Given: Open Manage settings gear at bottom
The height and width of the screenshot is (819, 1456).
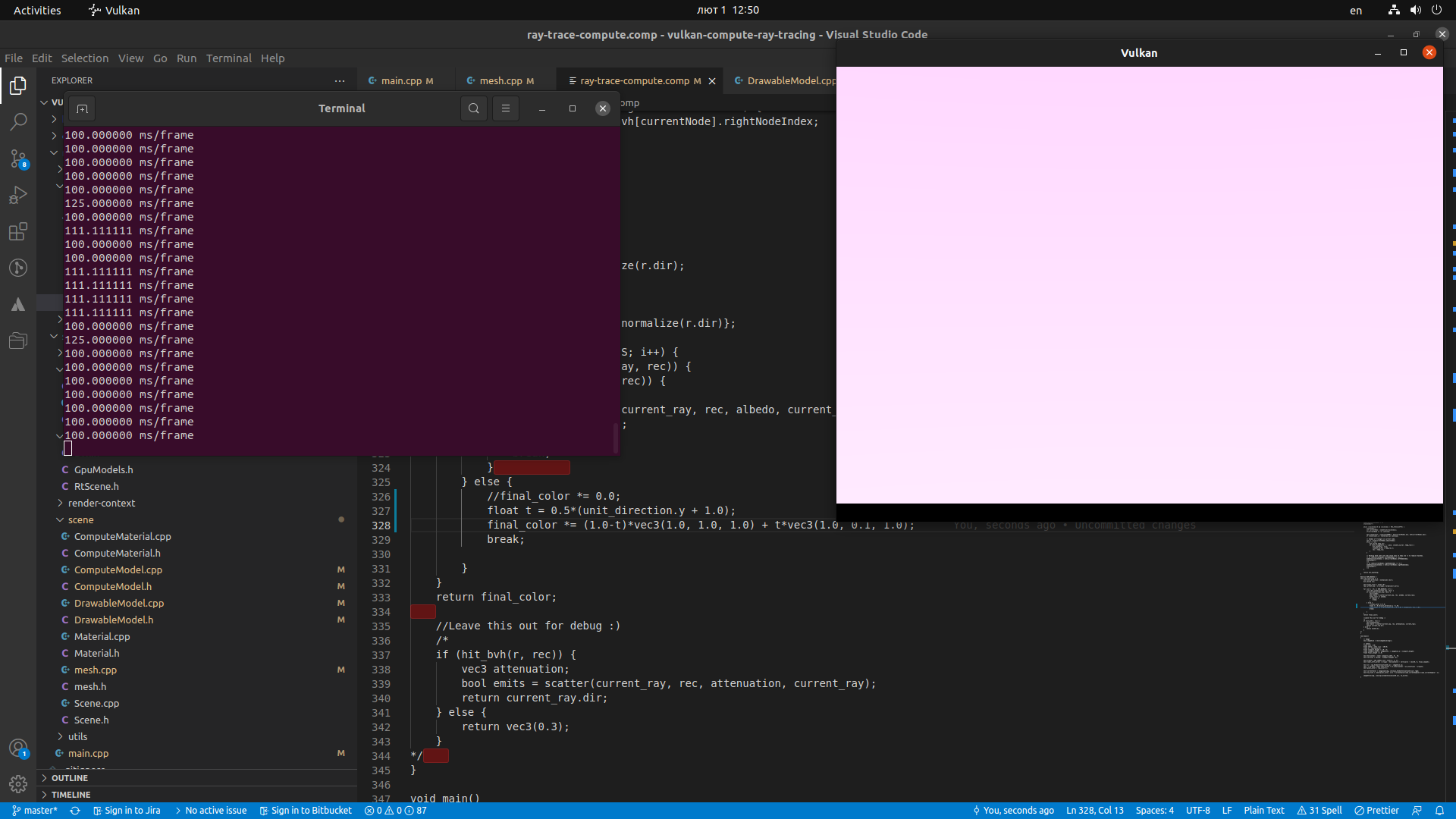Looking at the screenshot, I should 18,784.
